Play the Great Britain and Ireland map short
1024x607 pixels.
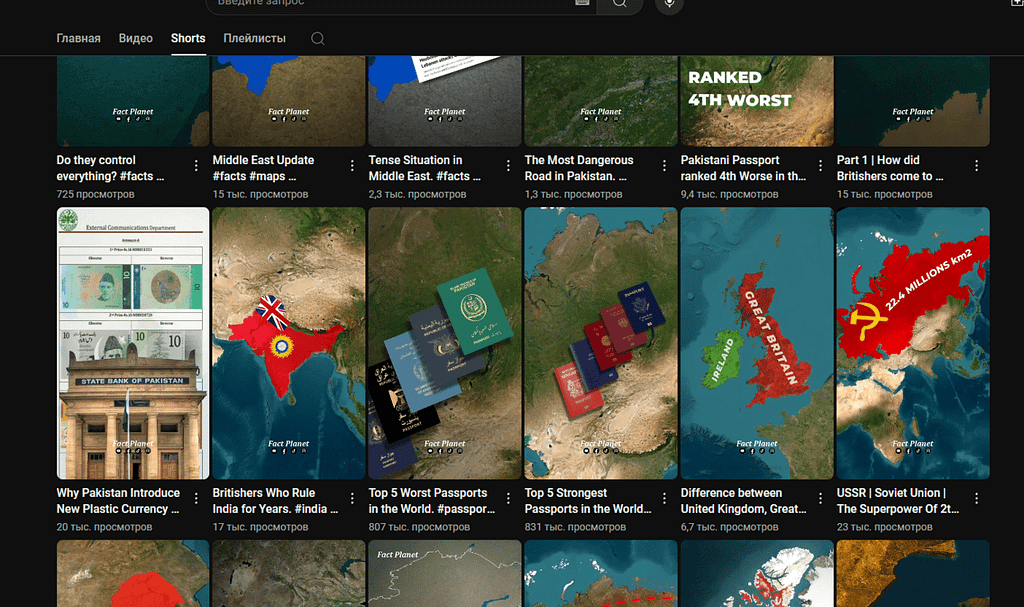pos(757,343)
